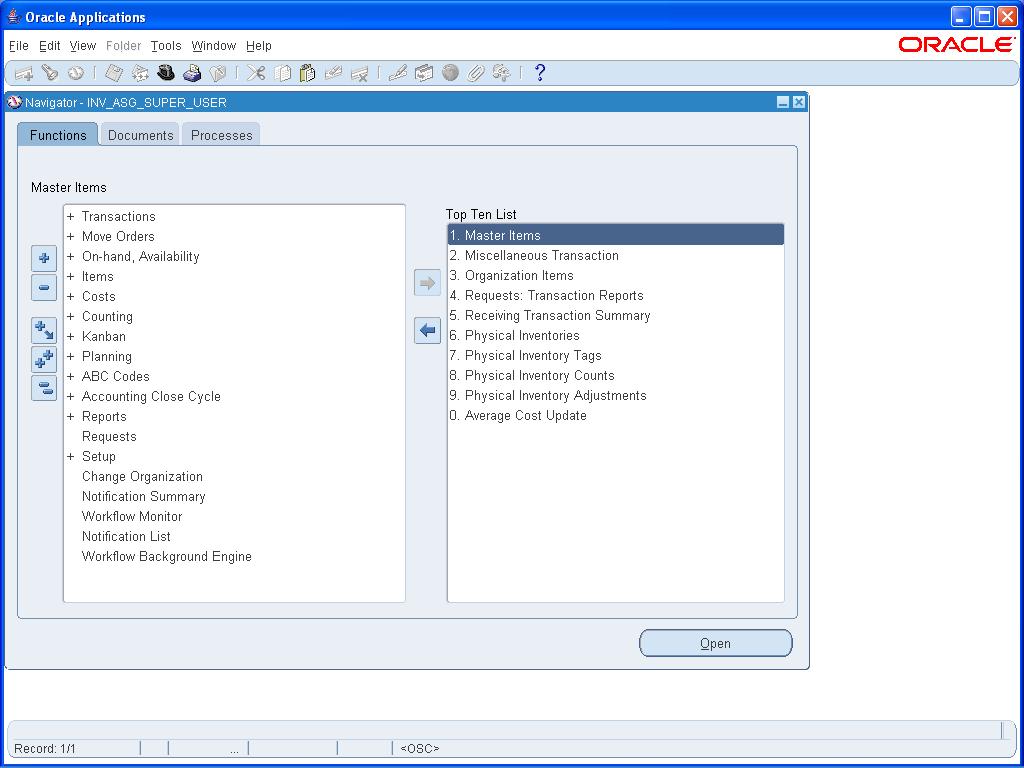This screenshot has width=1024, height=768.
Task: Click the Collapse All minus icon button
Action: 44,388
